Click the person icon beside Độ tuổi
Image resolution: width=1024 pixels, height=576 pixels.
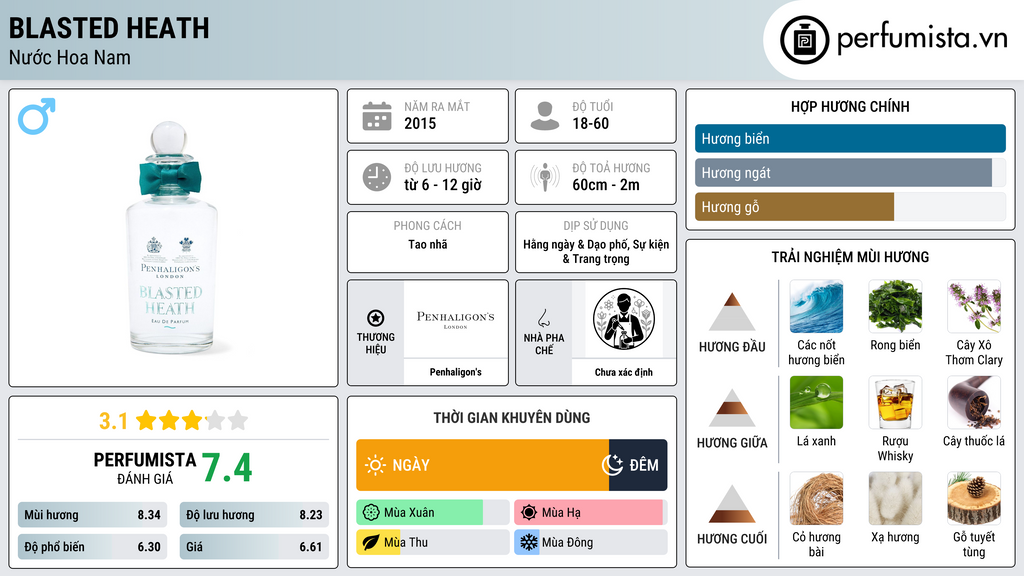click(545, 116)
